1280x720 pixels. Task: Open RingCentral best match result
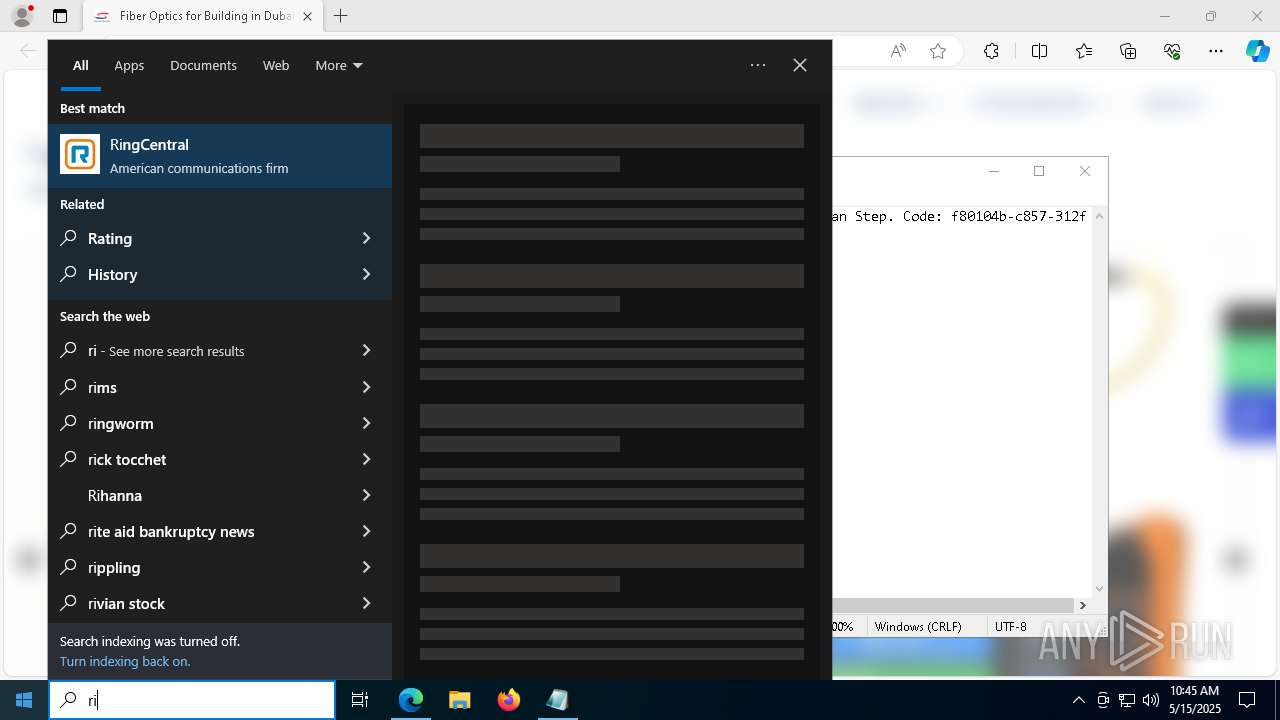pyautogui.click(x=220, y=156)
